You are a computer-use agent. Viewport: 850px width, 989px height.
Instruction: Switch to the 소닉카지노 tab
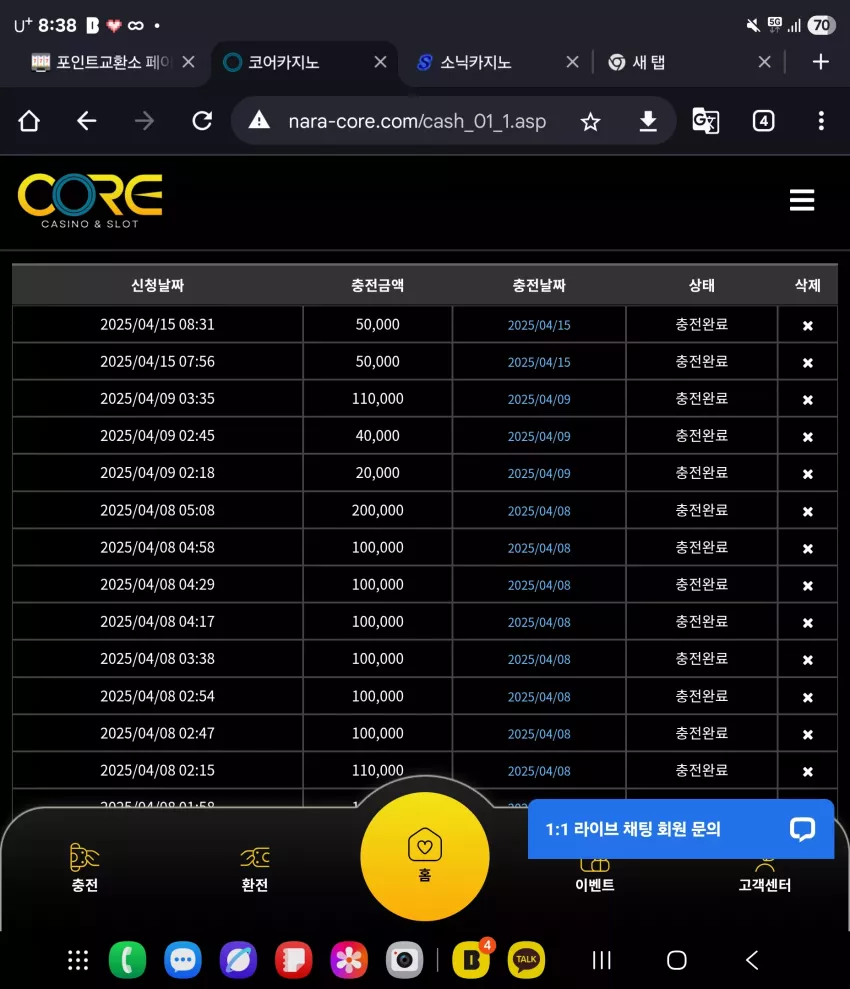pyautogui.click(x=476, y=62)
